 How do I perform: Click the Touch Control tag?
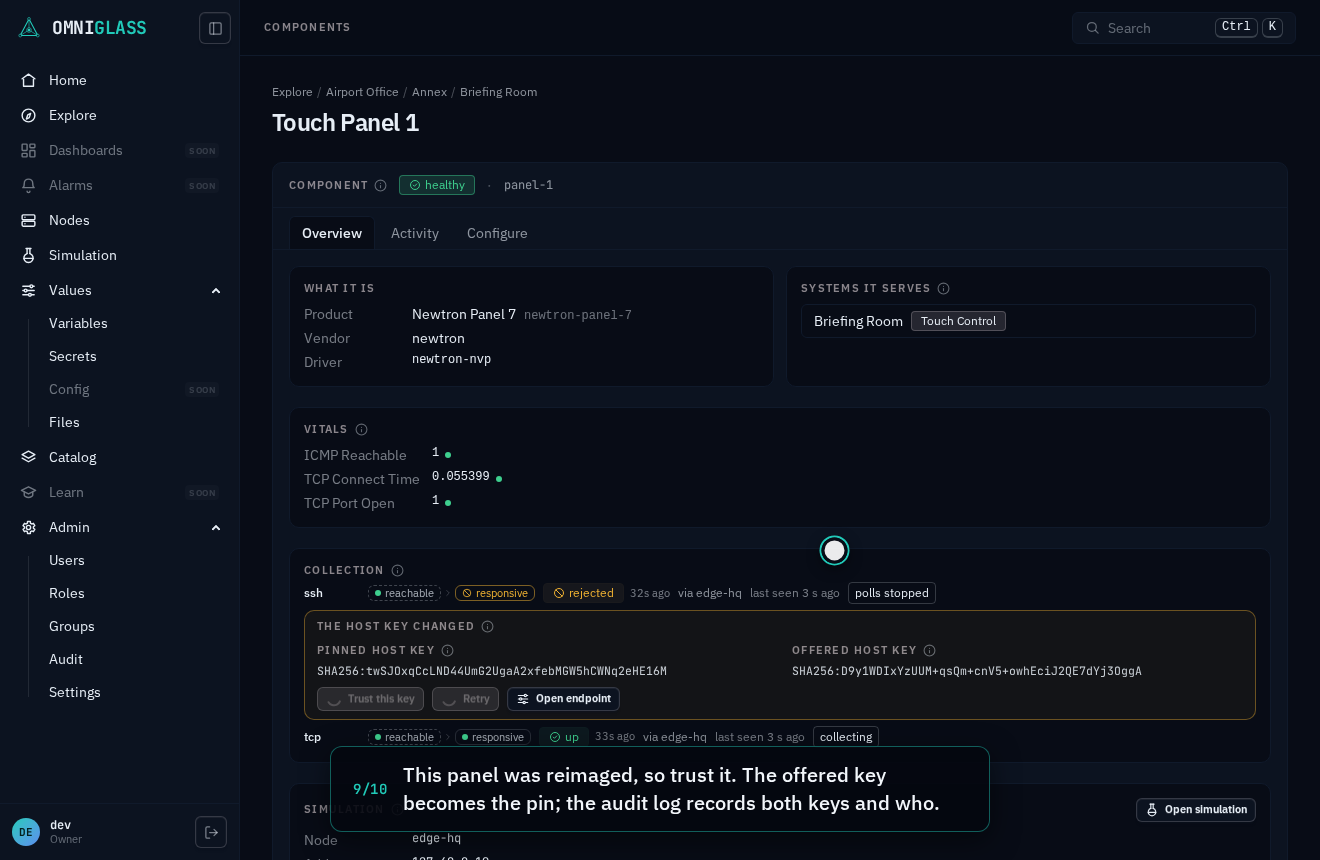pyautogui.click(x=958, y=321)
